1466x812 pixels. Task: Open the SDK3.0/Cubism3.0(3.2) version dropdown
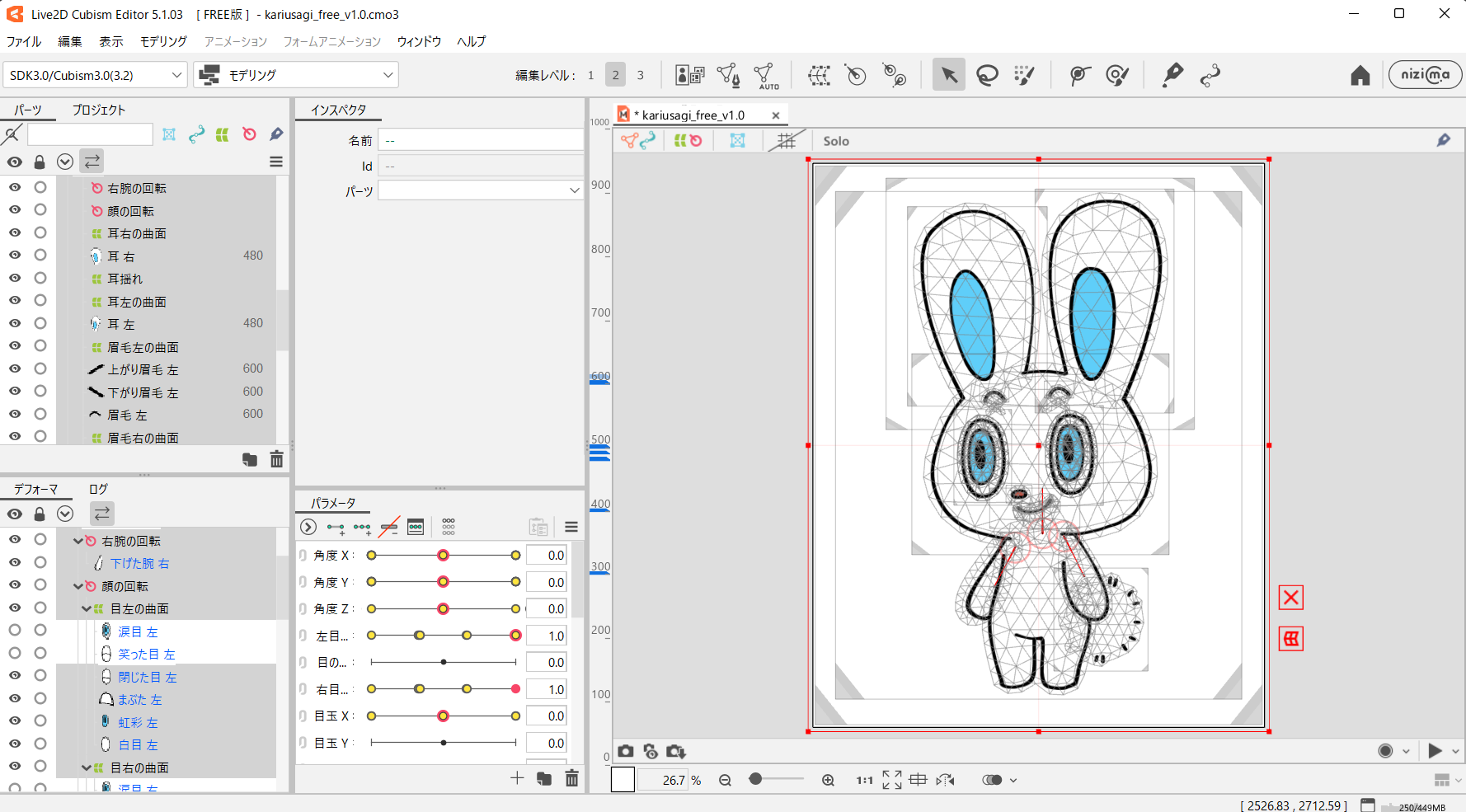(x=95, y=75)
